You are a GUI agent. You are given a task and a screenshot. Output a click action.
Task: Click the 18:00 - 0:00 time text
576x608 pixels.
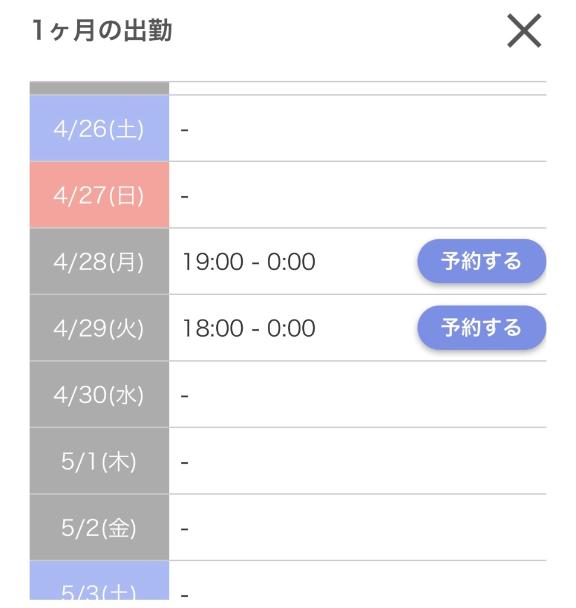pos(249,328)
